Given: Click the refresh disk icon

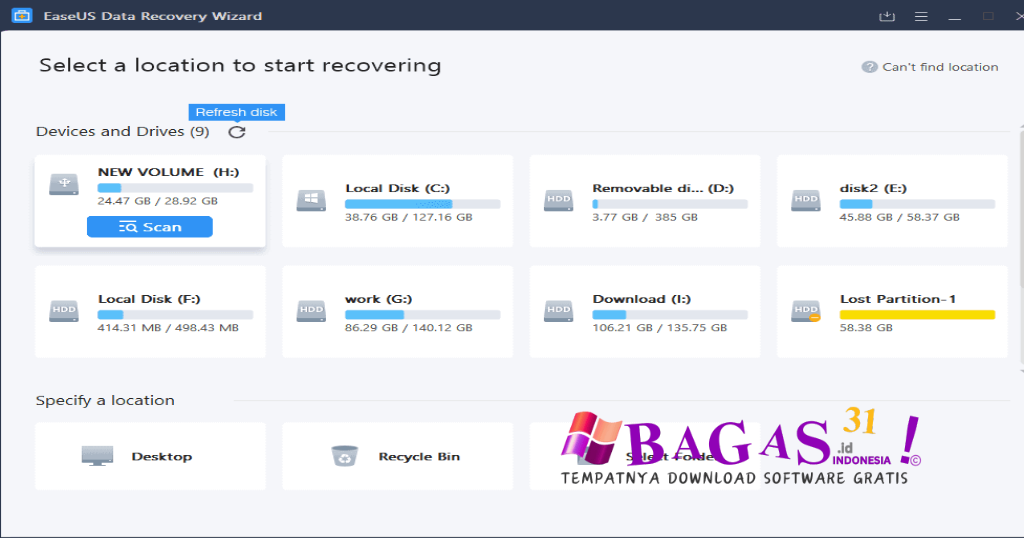Looking at the screenshot, I should (x=236, y=132).
